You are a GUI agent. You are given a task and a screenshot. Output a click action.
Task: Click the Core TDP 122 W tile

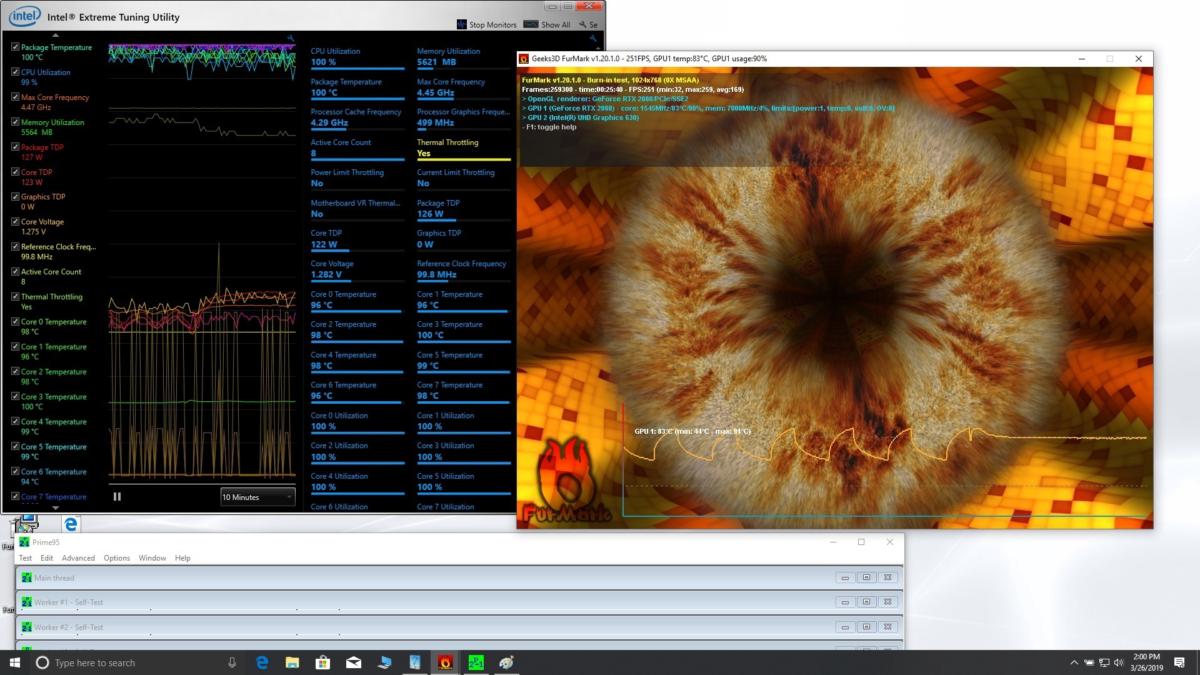pyautogui.click(x=358, y=239)
